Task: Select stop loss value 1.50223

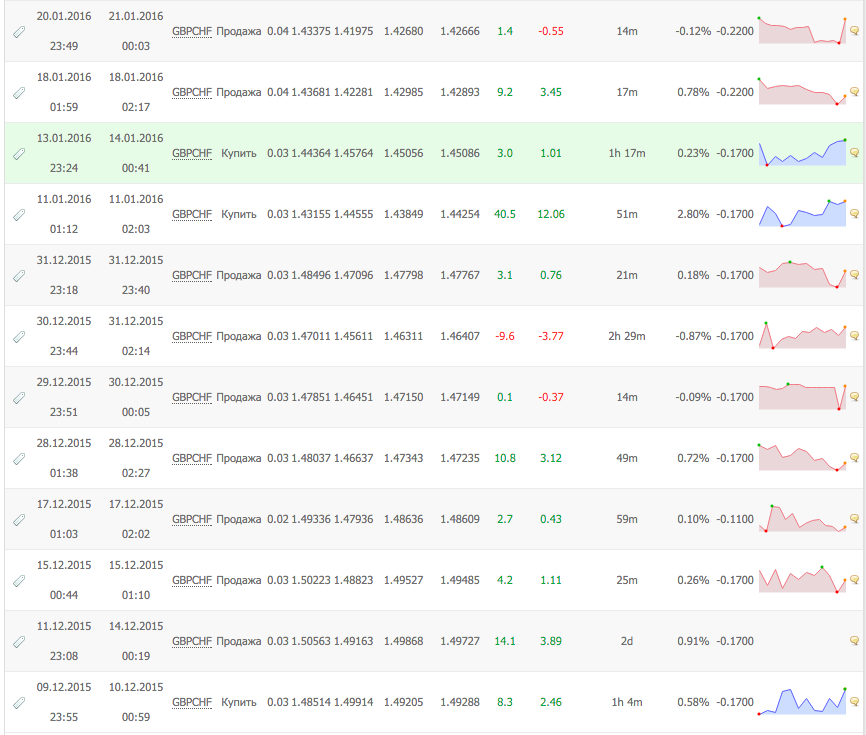Action: (311, 580)
